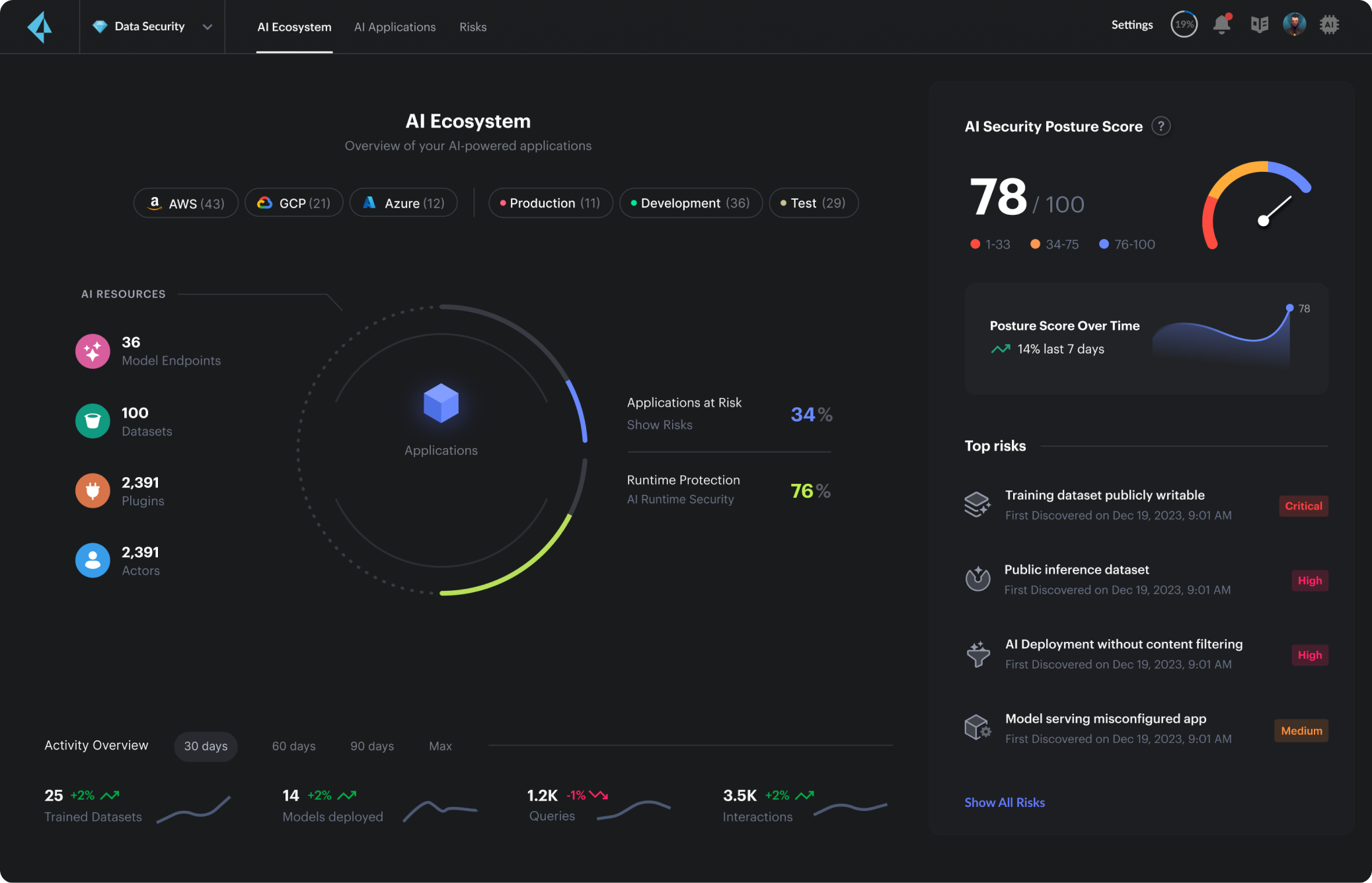
Task: Click the company logo in the top-left corner
Action: pos(40,25)
